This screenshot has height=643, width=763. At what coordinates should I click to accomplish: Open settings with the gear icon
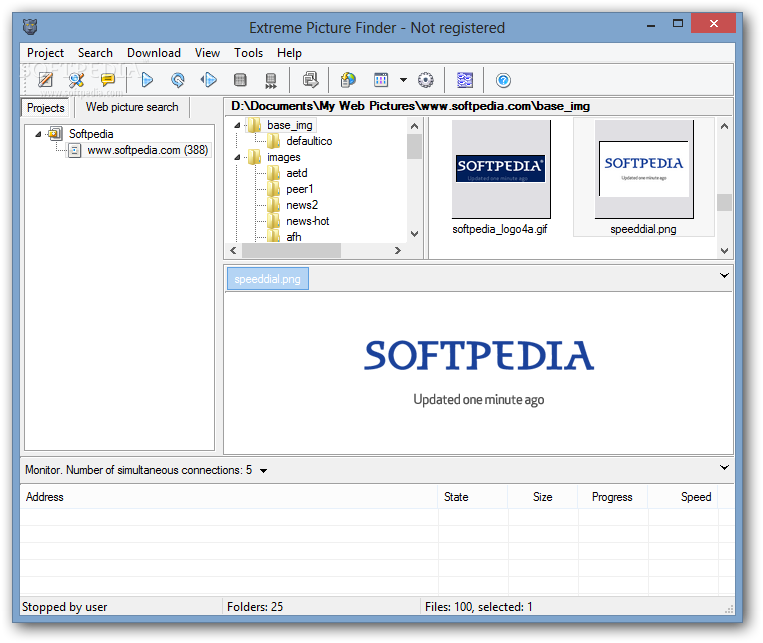(426, 80)
